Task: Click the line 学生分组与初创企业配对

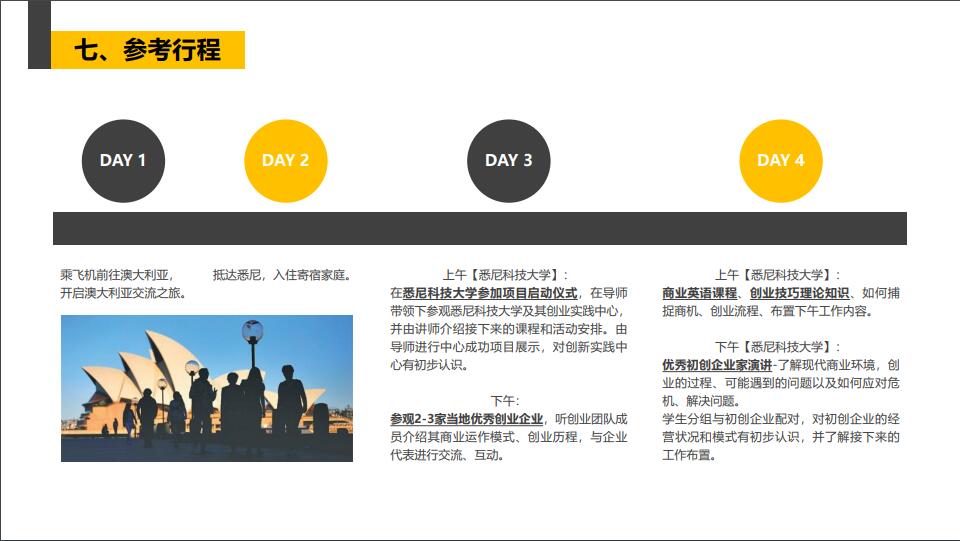Action: (x=731, y=419)
